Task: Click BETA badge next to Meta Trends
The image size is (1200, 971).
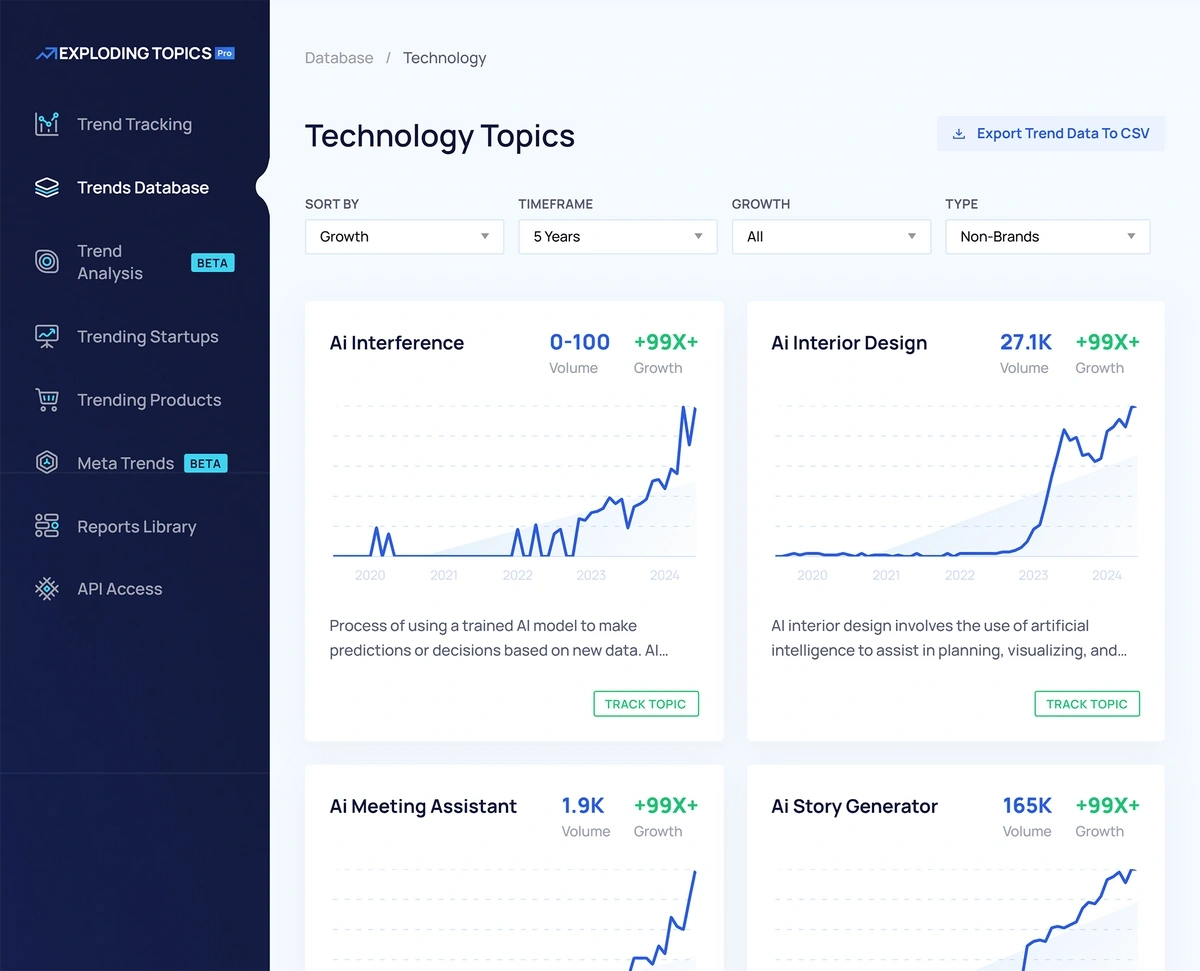Action: click(206, 463)
